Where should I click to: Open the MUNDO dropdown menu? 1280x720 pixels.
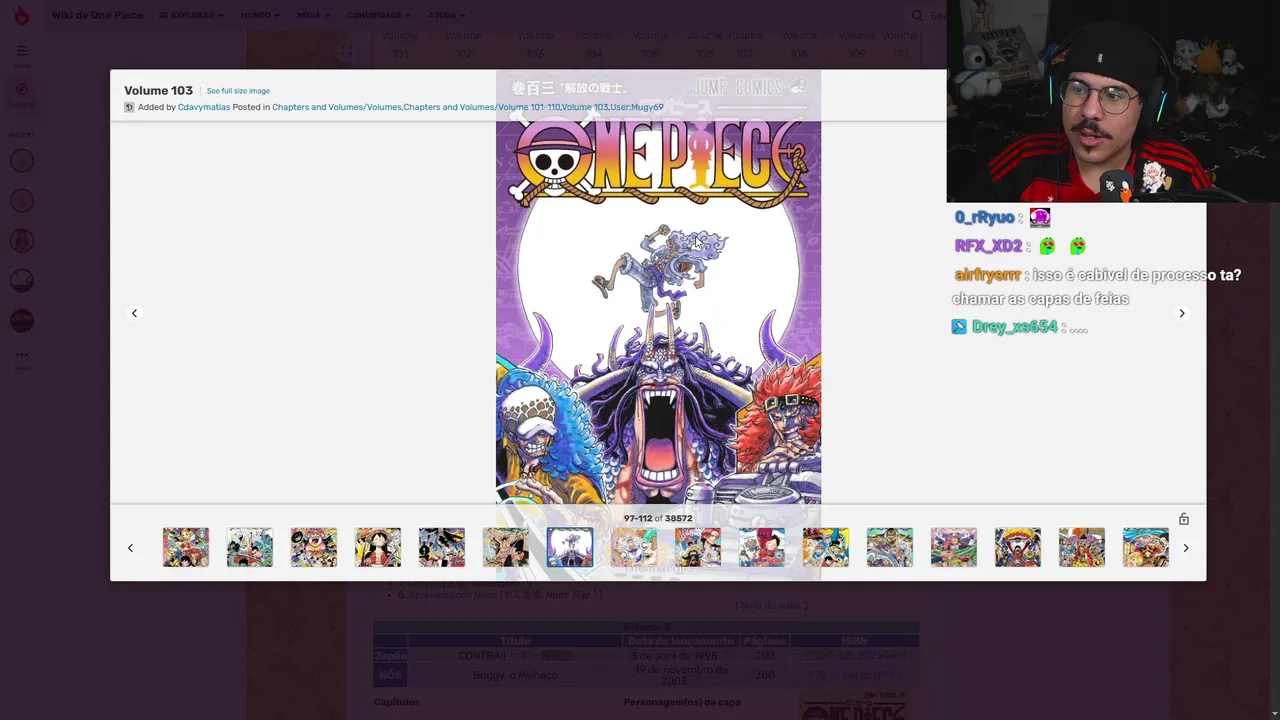pyautogui.click(x=260, y=15)
